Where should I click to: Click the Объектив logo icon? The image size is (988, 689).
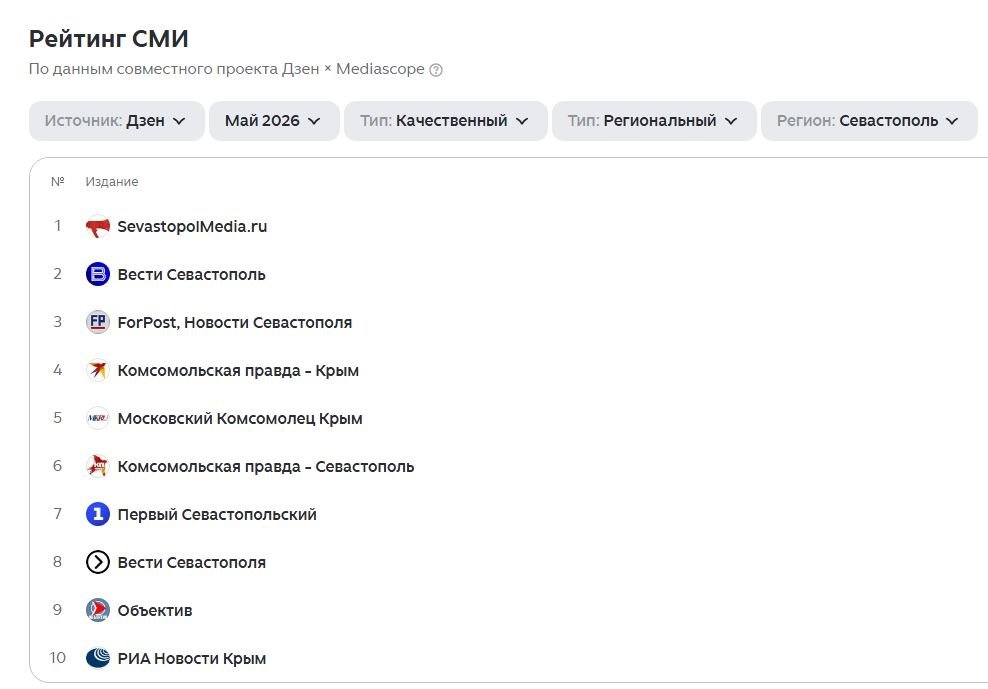(x=98, y=610)
